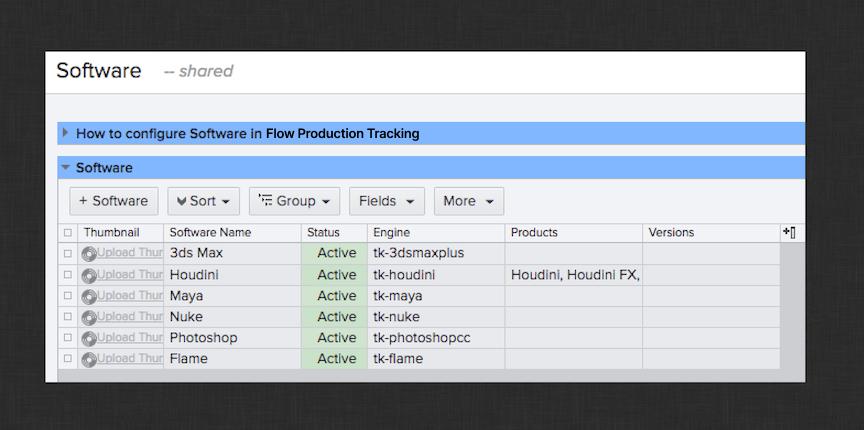Viewport: 864px width, 430px height.
Task: Expand the More options menu
Action: (468, 201)
